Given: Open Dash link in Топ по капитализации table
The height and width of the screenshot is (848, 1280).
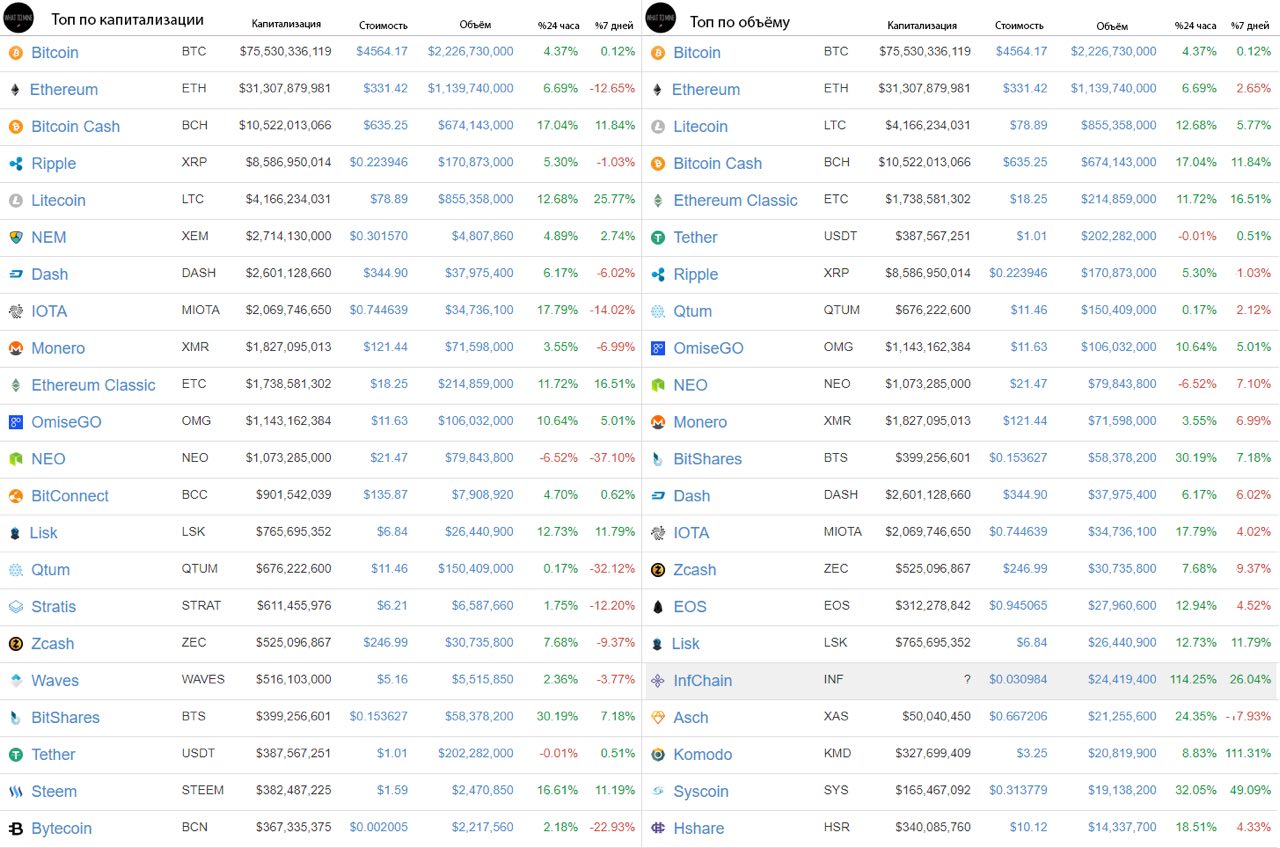Looking at the screenshot, I should coord(50,274).
